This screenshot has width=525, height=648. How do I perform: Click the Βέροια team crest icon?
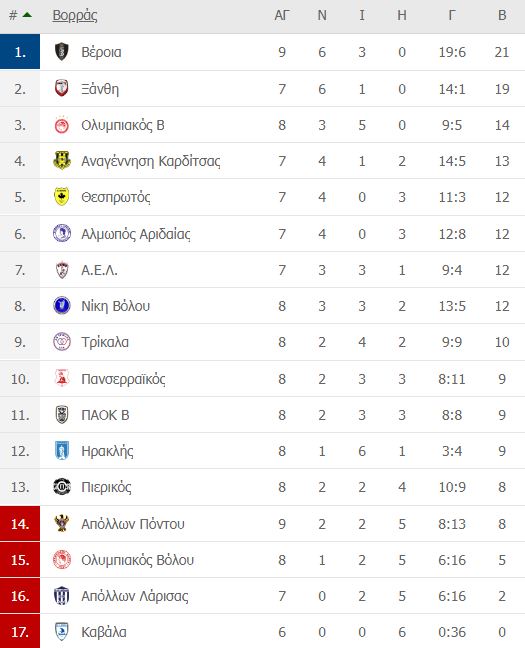tap(62, 52)
